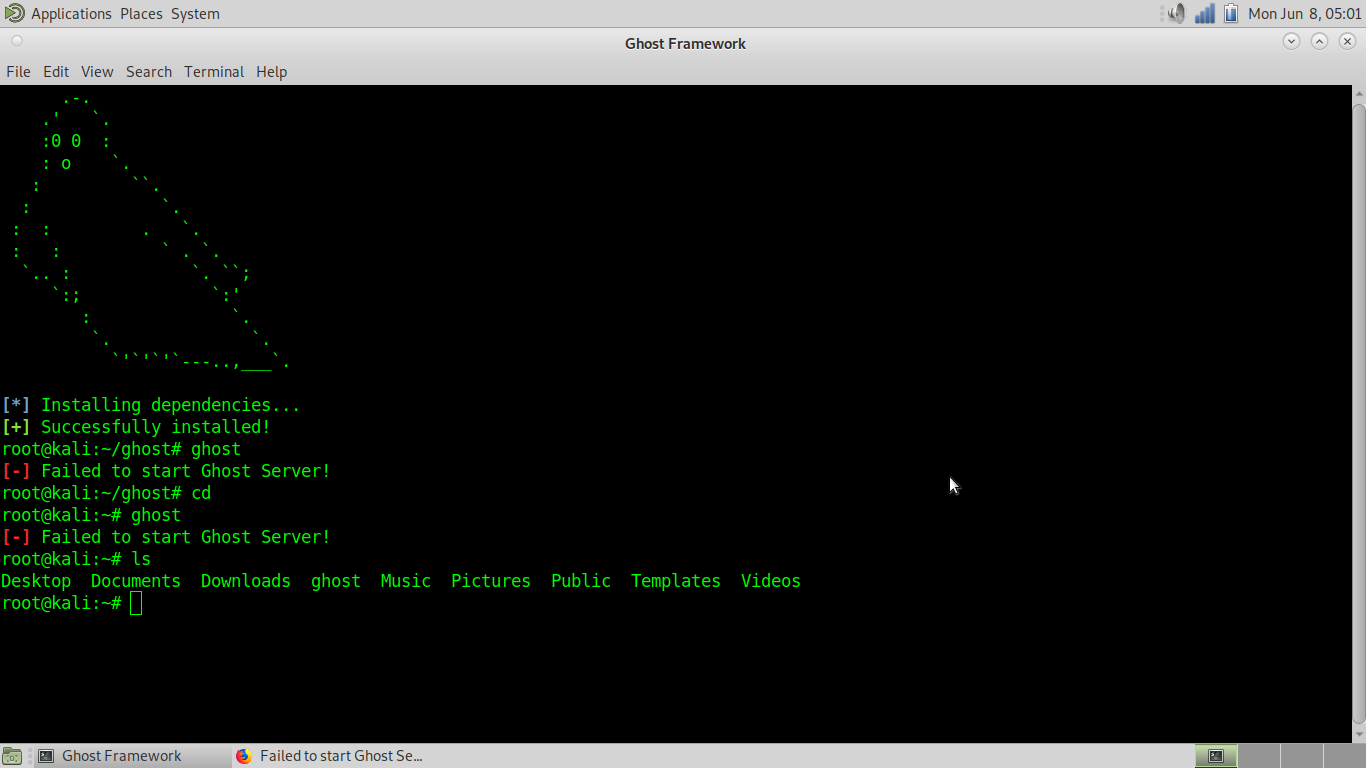Open the network signal strength indicator
Screen dimensions: 1366x768
pyautogui.click(x=1202, y=13)
